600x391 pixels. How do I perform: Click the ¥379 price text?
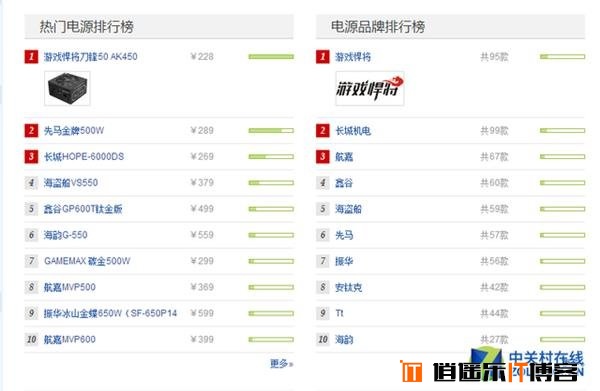coord(202,182)
